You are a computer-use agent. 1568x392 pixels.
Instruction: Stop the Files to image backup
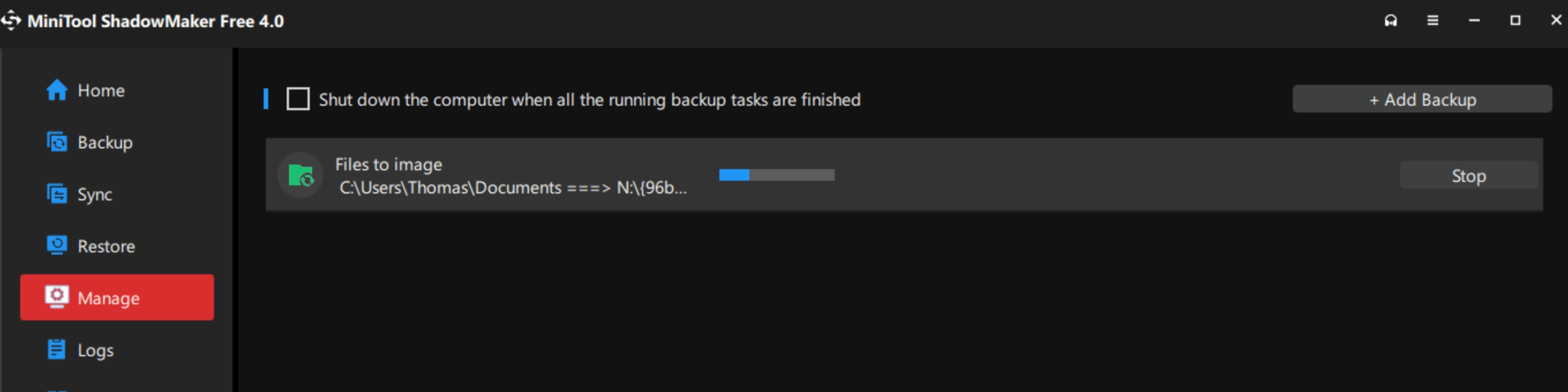(x=1469, y=176)
